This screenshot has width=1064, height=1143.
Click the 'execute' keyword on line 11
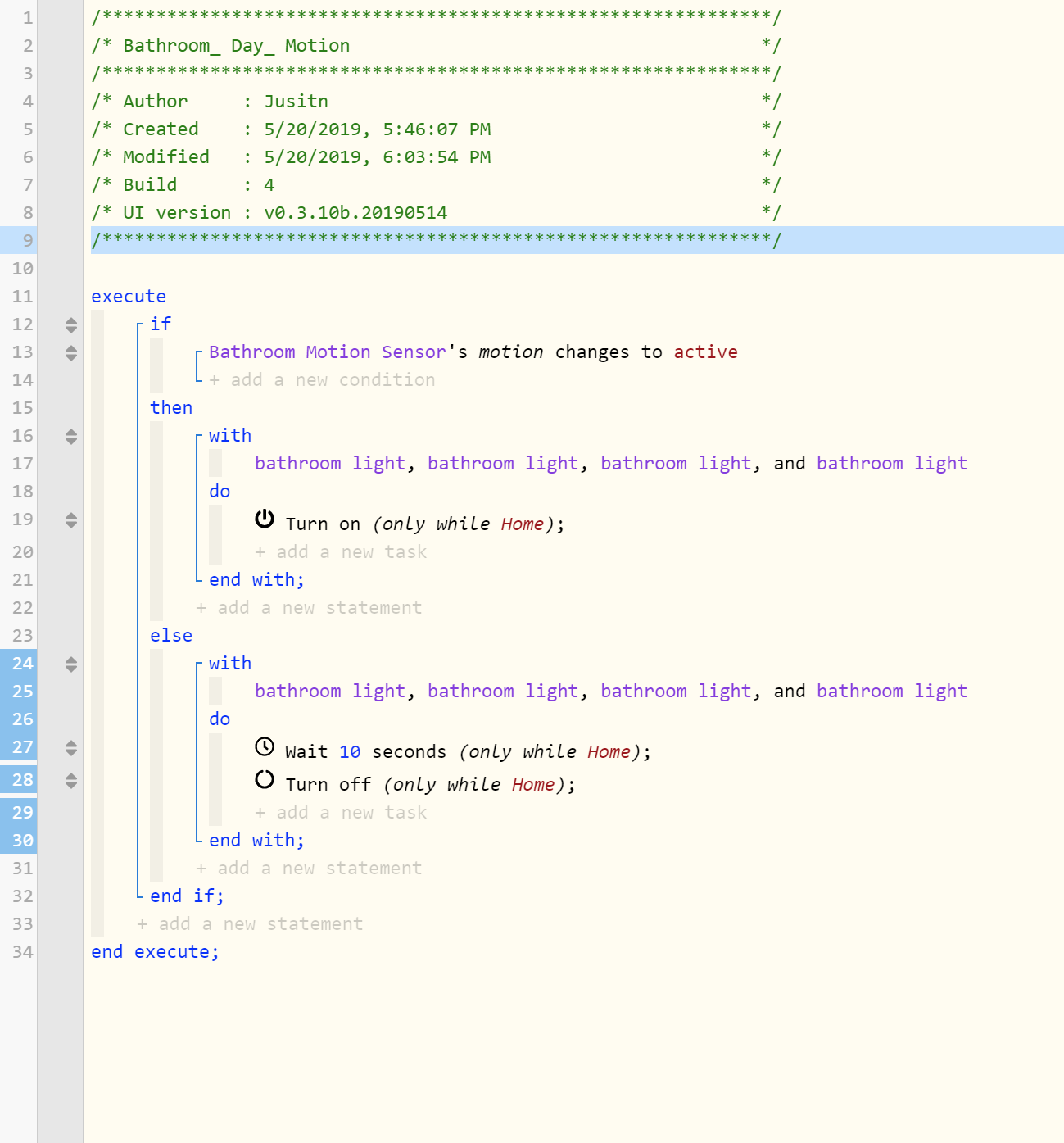[x=129, y=296]
